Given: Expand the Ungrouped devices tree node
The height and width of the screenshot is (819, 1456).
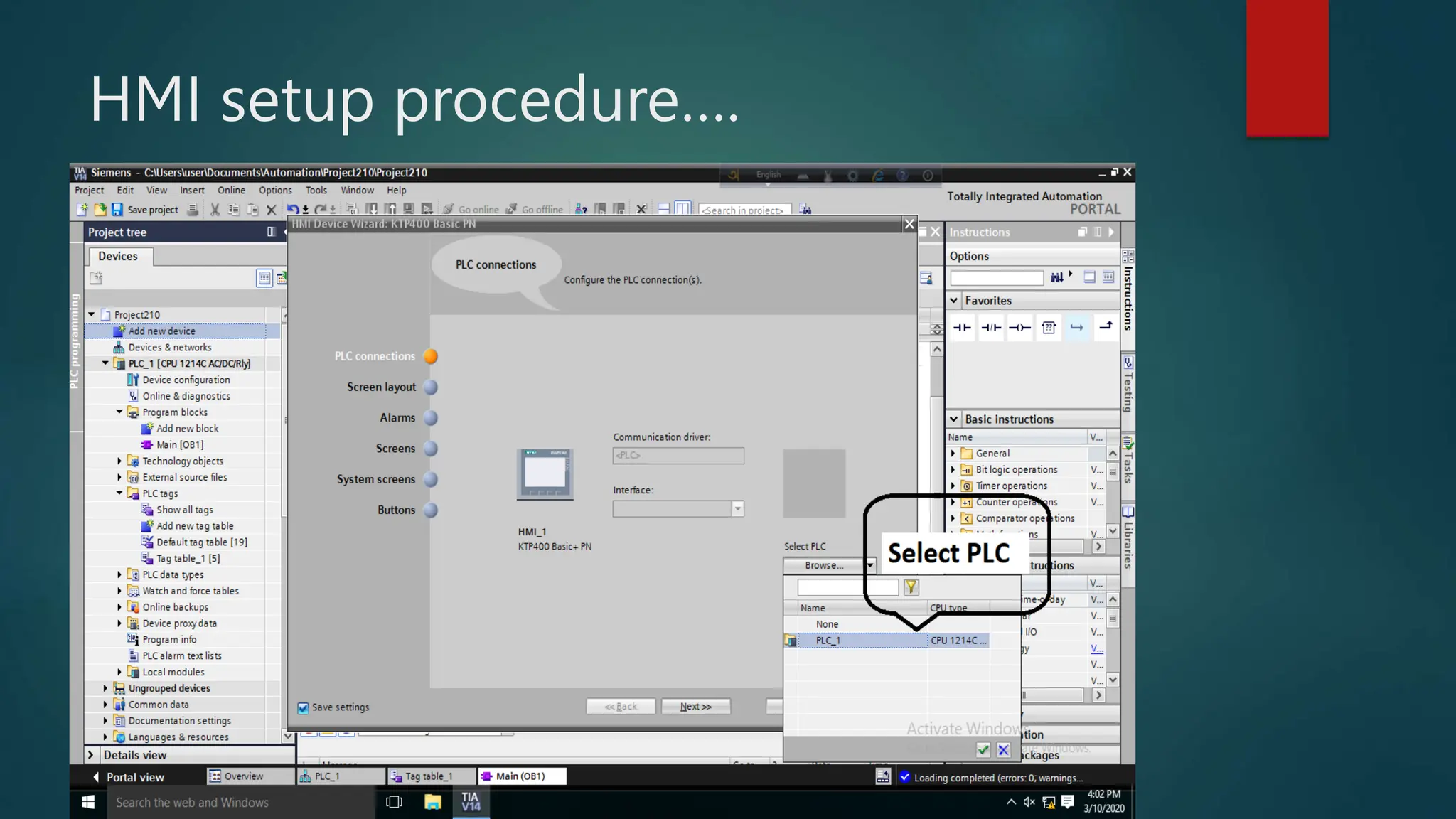Looking at the screenshot, I should 105,688.
